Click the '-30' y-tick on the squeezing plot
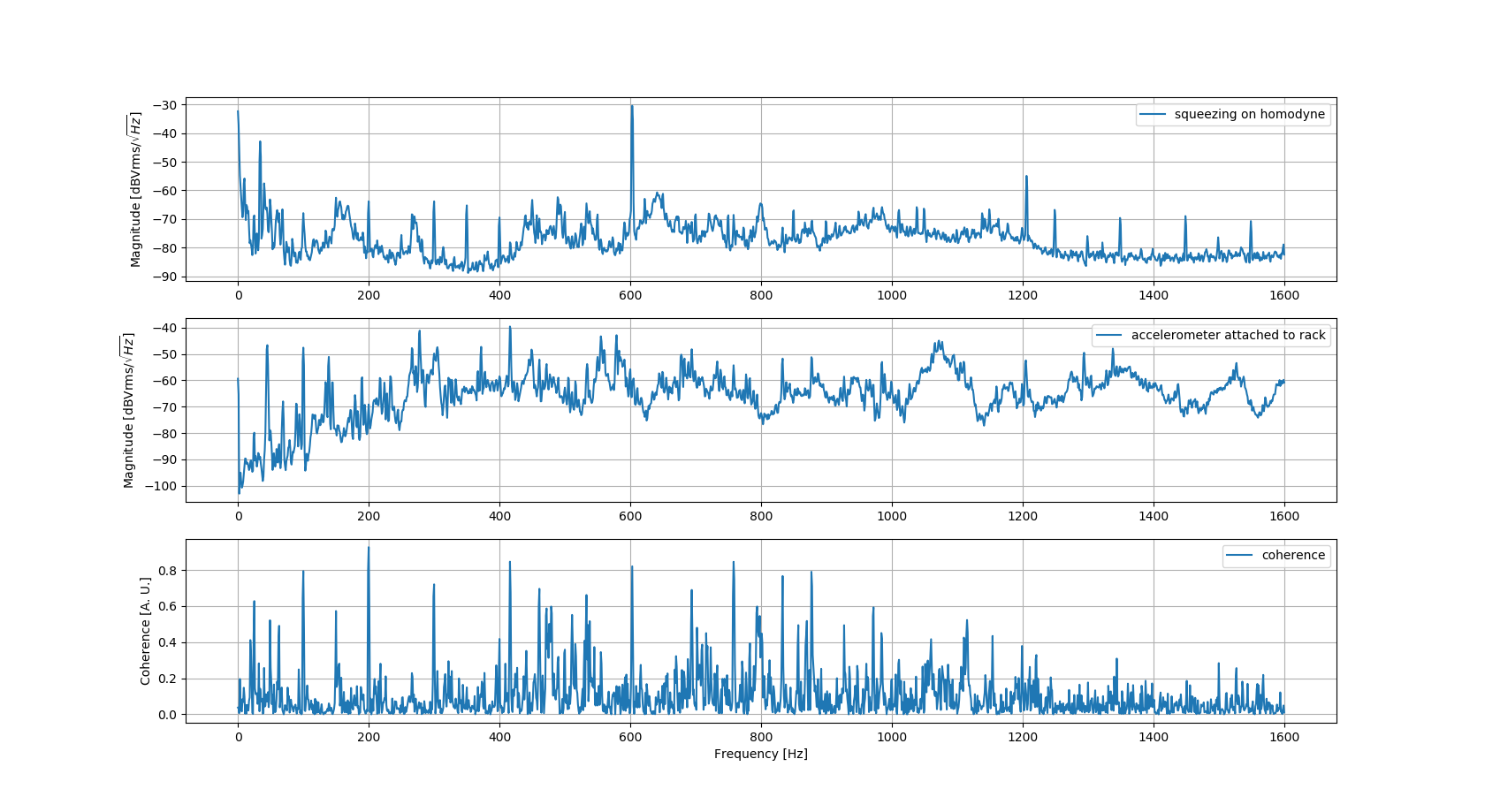Viewport: 1485px width, 812px height. [x=165, y=105]
